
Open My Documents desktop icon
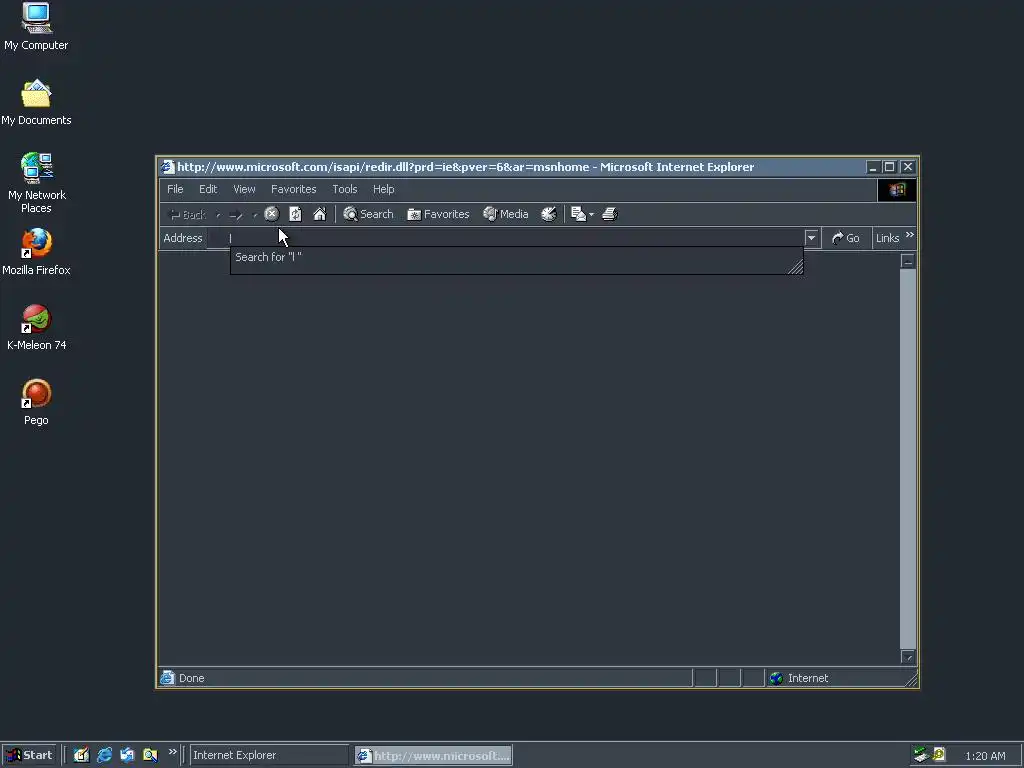(x=36, y=102)
